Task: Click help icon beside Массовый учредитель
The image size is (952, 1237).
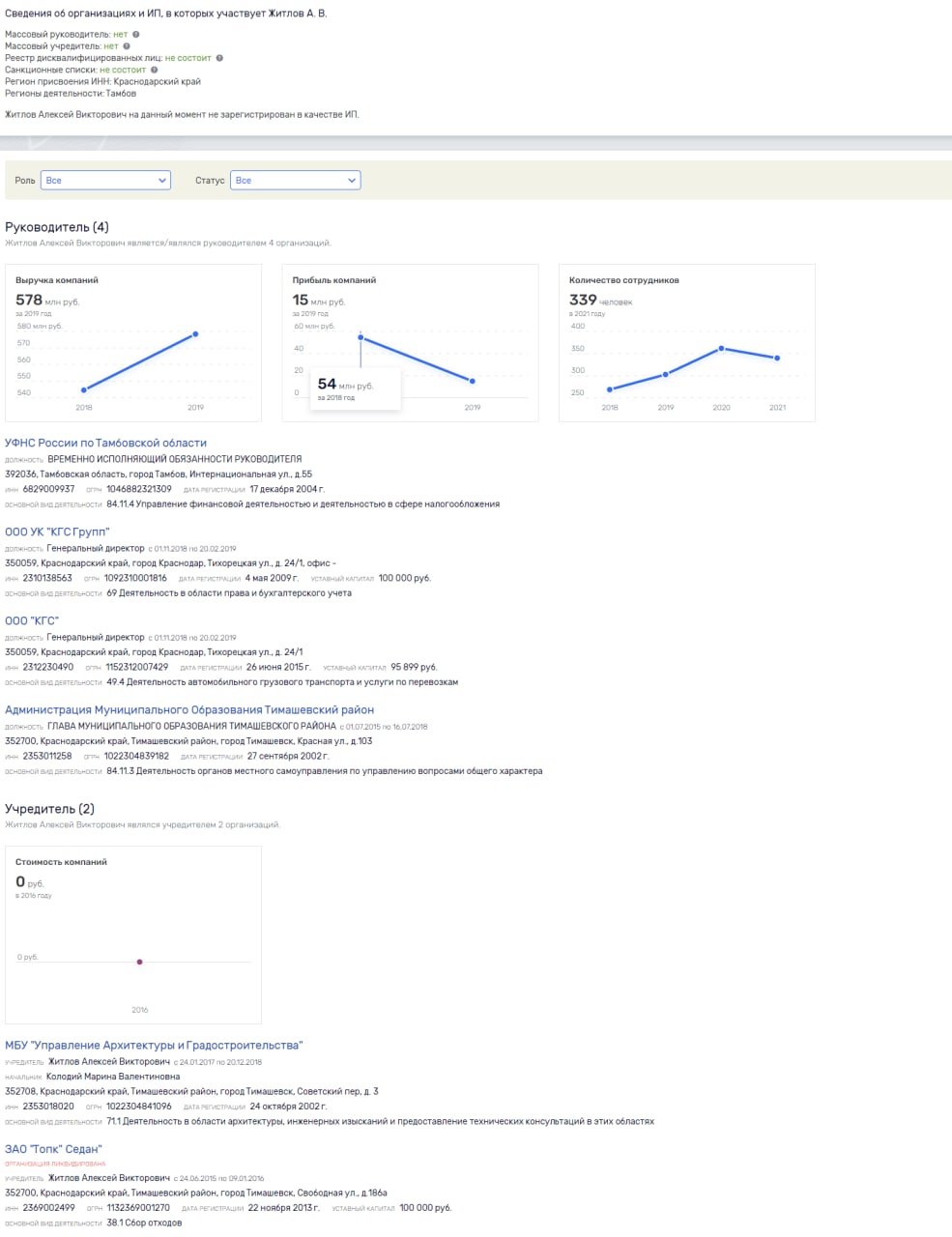Action: click(127, 46)
